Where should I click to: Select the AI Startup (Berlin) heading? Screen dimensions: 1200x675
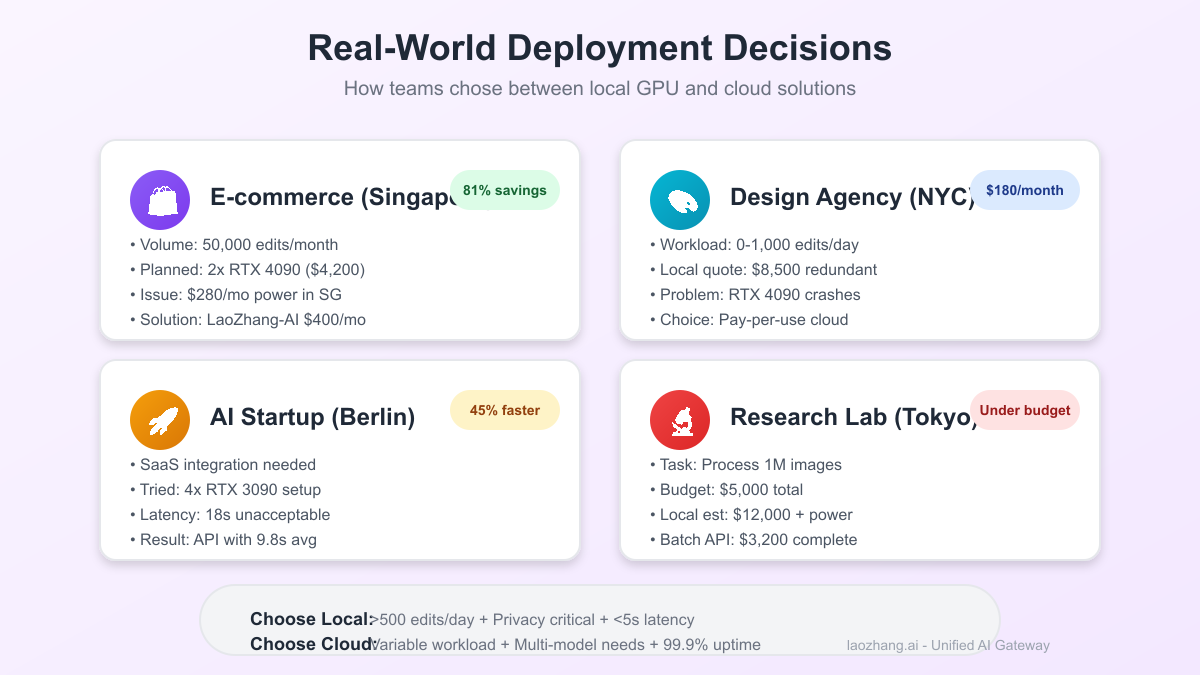(x=312, y=417)
